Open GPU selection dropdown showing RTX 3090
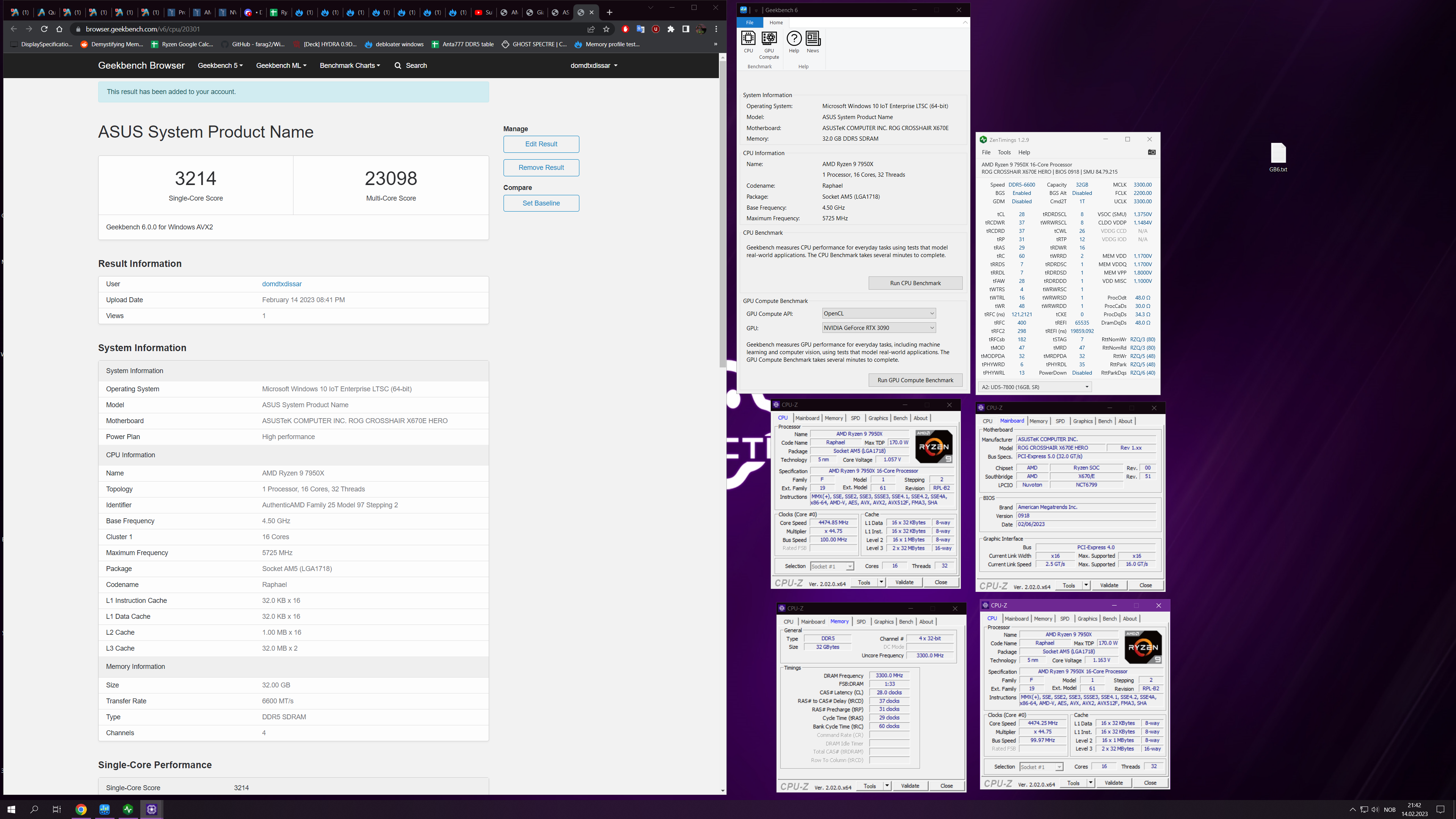The width and height of the screenshot is (1456, 819). pyautogui.click(x=879, y=328)
